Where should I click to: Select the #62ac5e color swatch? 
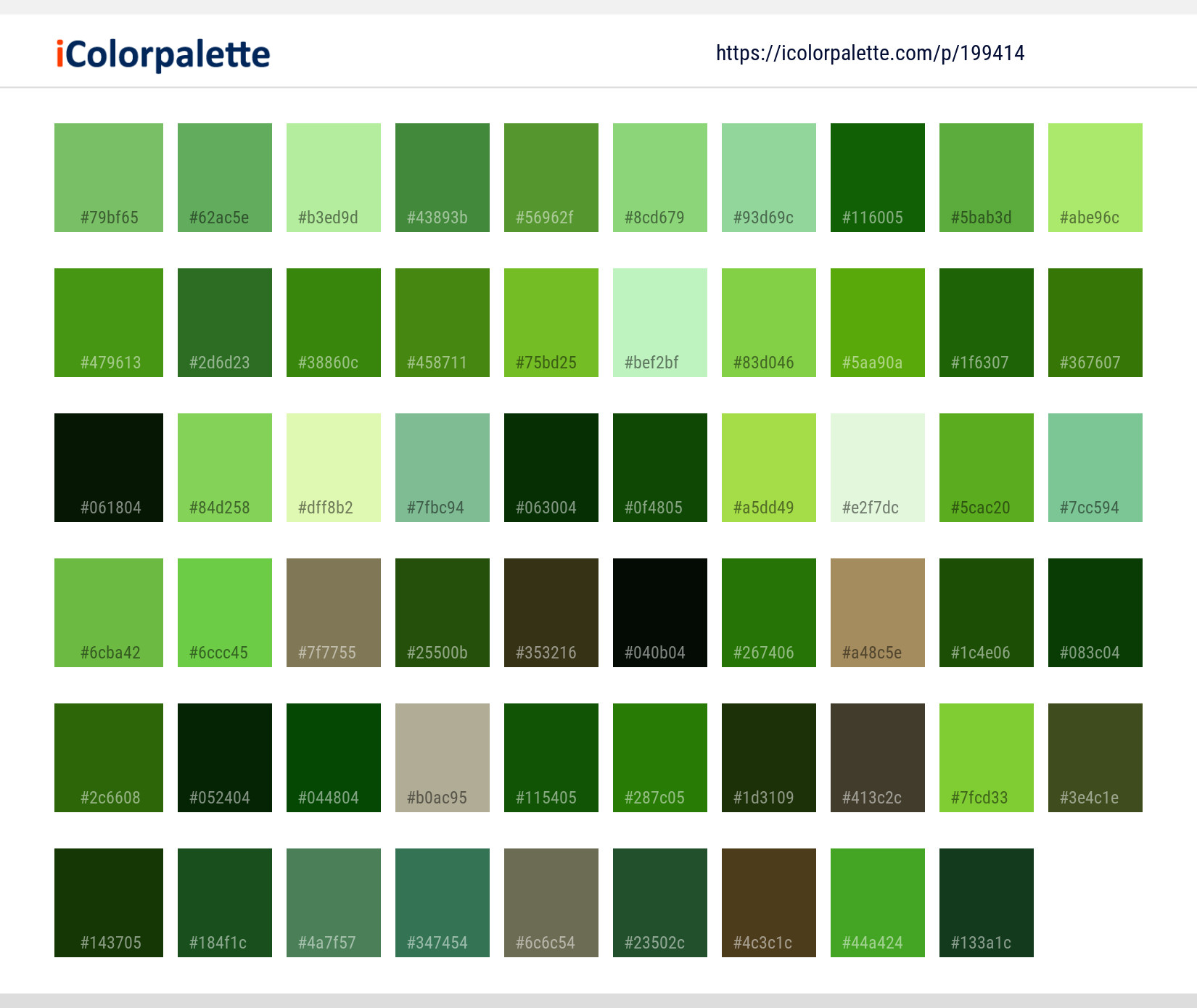pos(225,178)
